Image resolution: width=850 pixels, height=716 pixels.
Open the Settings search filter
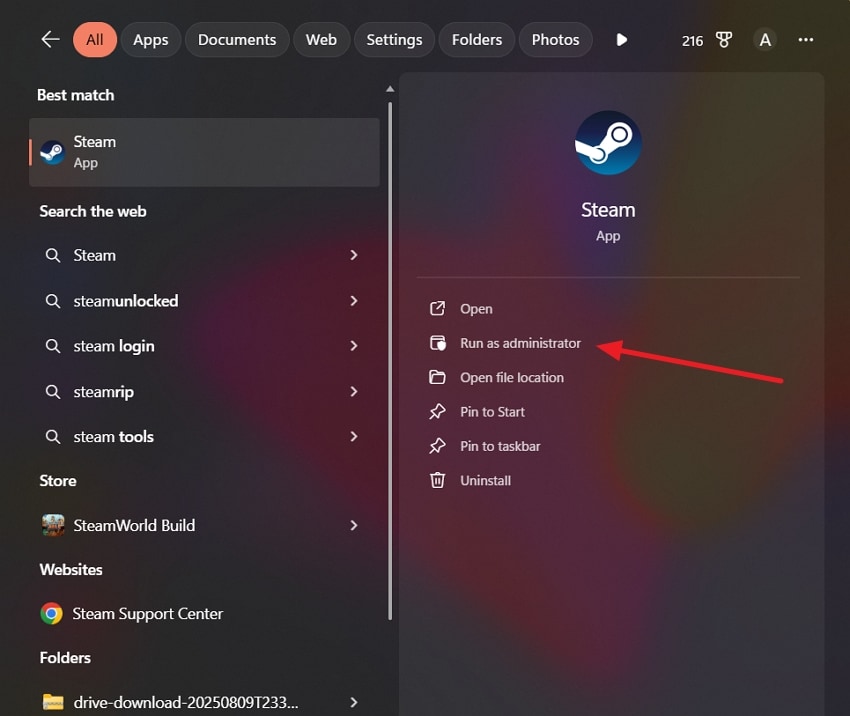[394, 40]
